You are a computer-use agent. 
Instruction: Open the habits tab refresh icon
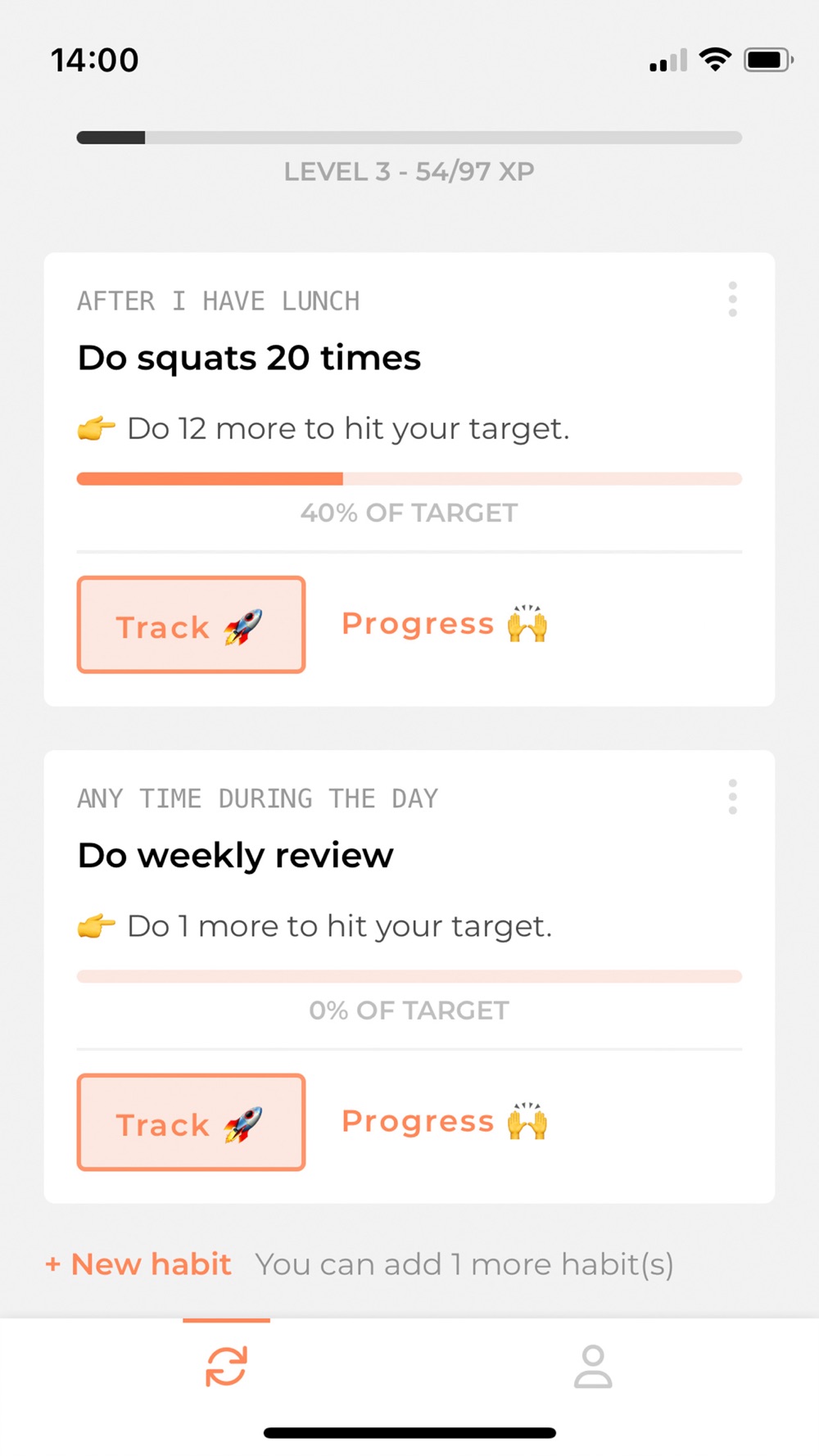[x=226, y=1367]
